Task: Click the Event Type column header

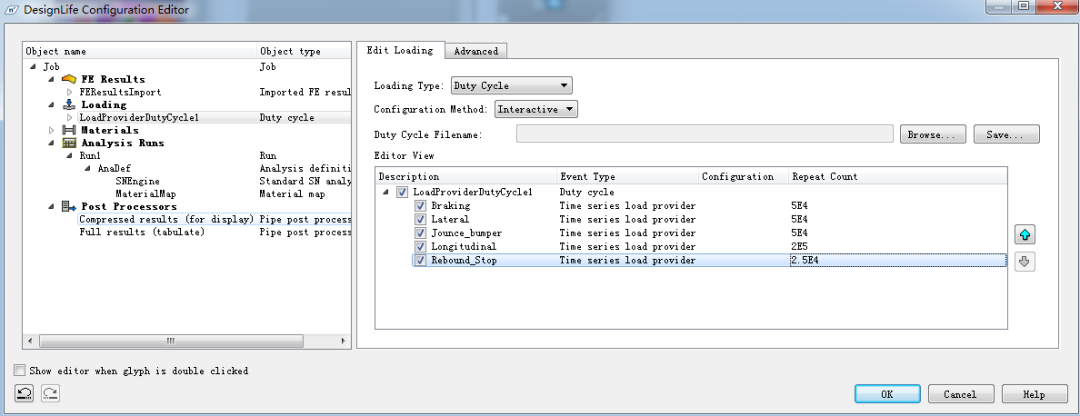Action: tap(627, 176)
